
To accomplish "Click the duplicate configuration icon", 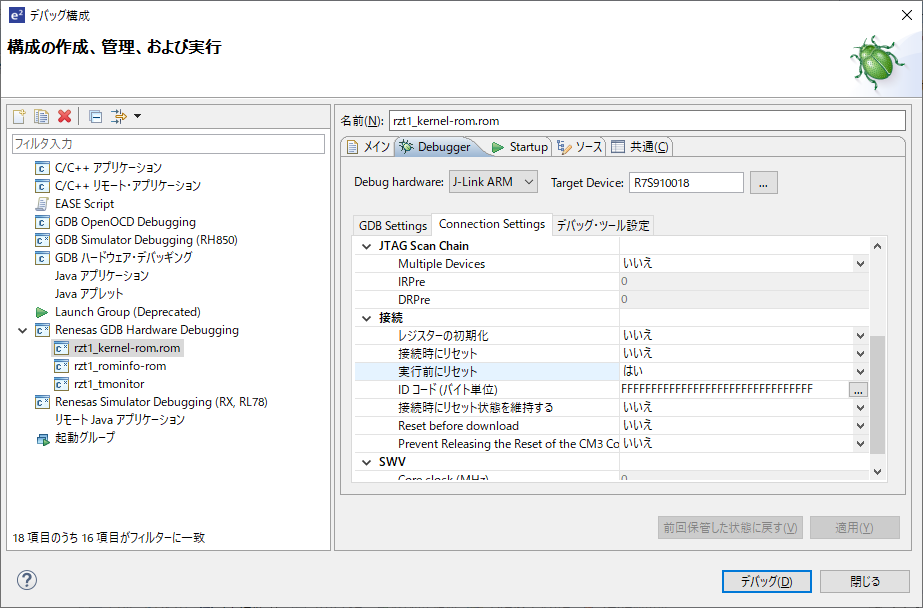I will point(41,117).
